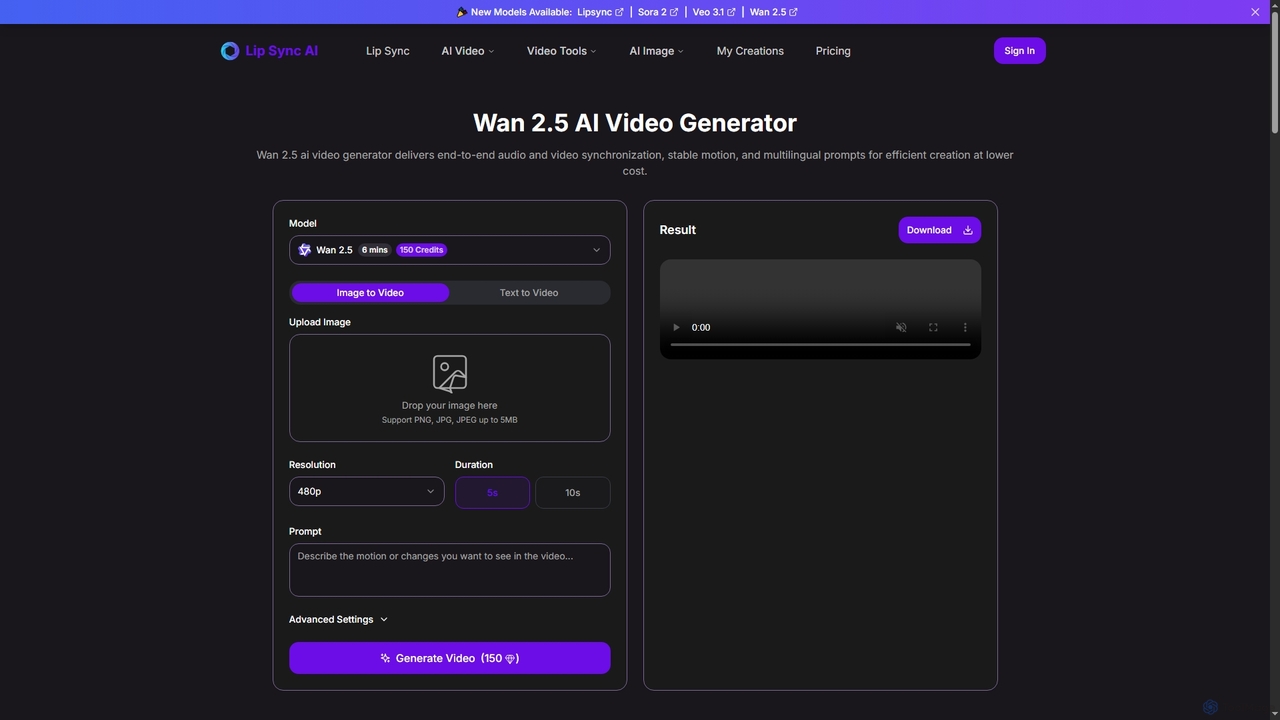The height and width of the screenshot is (720, 1280).
Task: Open the Pricing page
Action: [x=833, y=51]
